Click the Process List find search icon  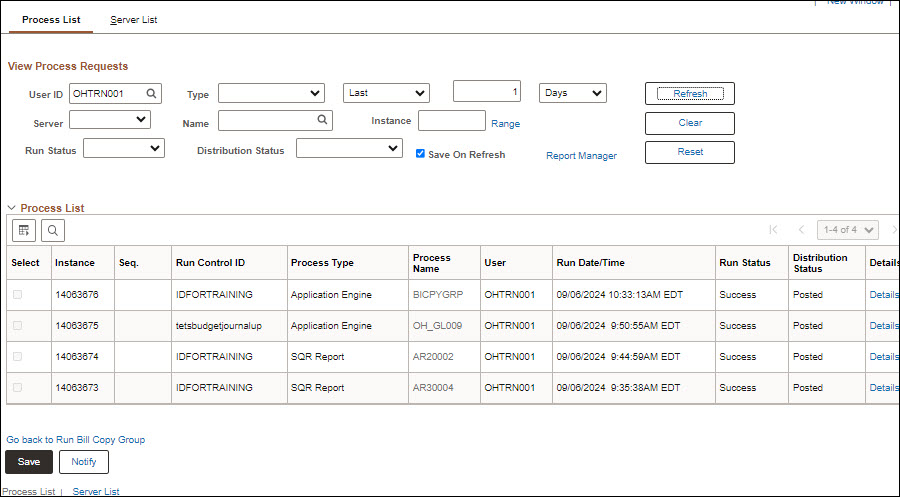(x=53, y=230)
